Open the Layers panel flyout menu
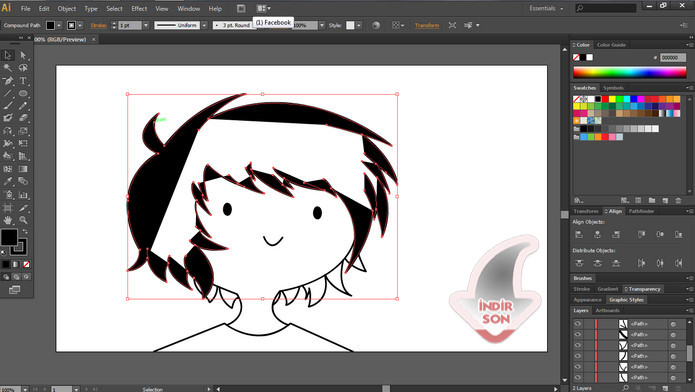The width and height of the screenshot is (695, 392). coord(689,310)
